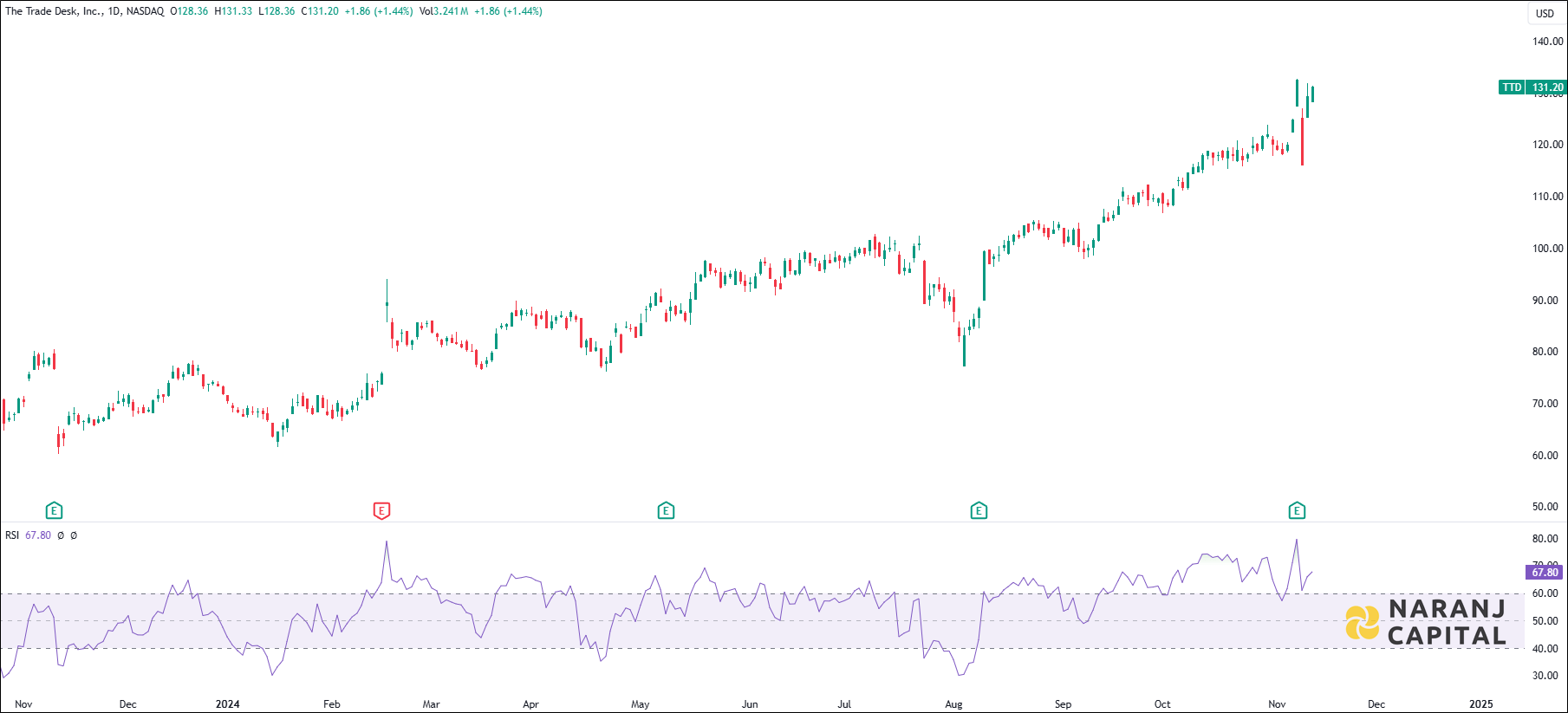Click the first Ø symbol beside RSI value
Screen dimensions: 1568x713
click(61, 535)
